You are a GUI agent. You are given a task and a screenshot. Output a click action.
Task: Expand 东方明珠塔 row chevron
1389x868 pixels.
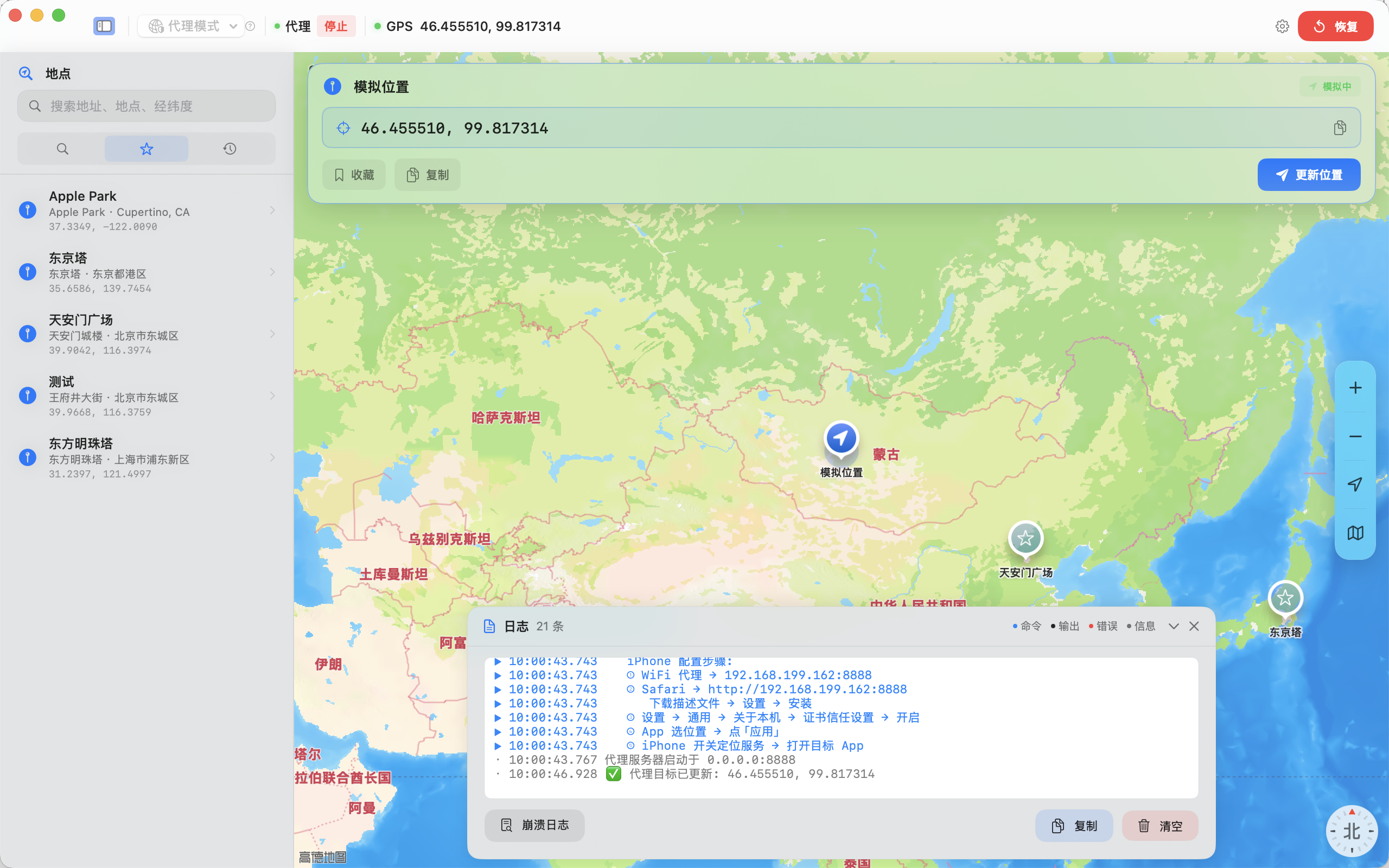[272, 457]
